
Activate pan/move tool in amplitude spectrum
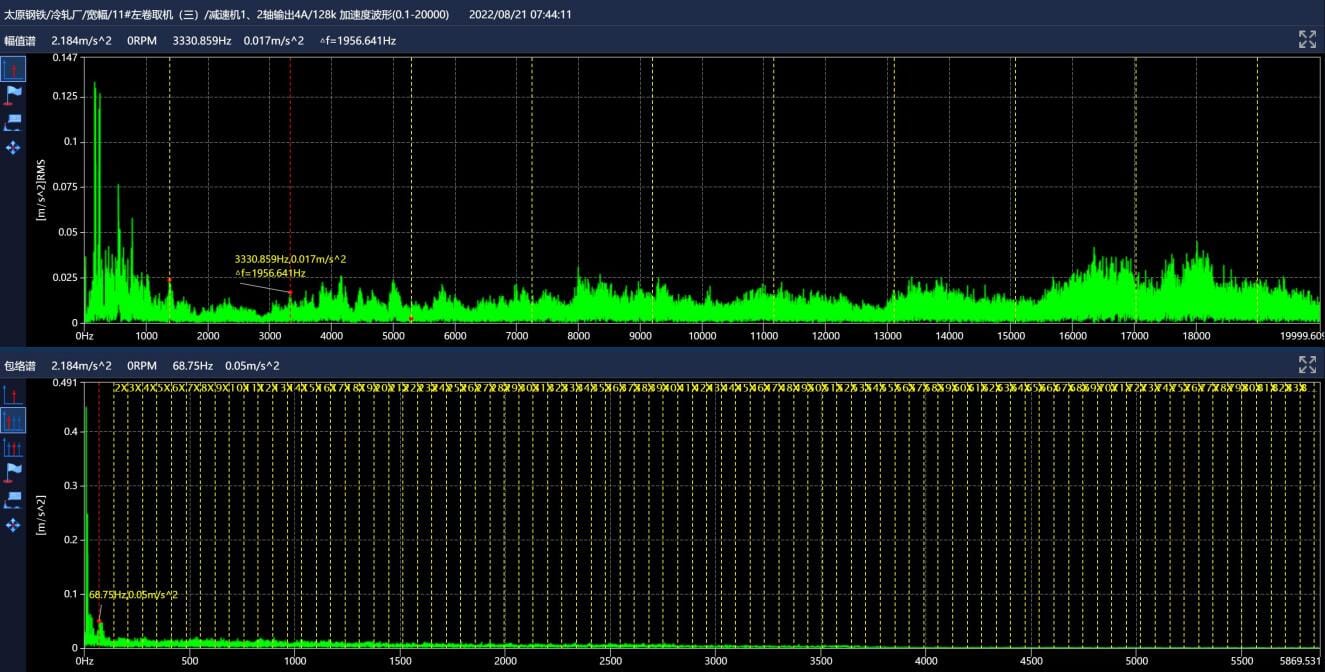click(13, 148)
